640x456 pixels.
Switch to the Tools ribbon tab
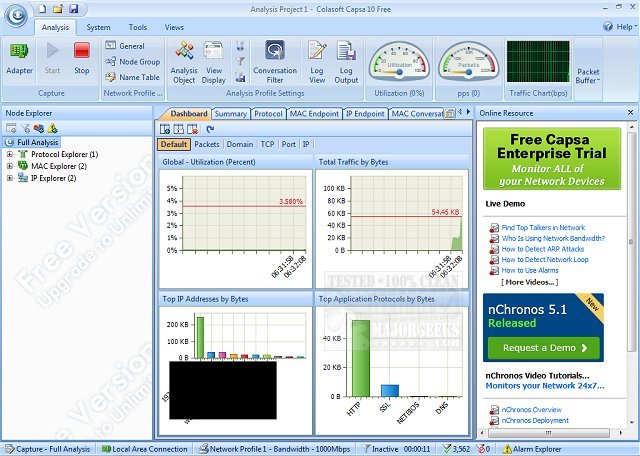pyautogui.click(x=138, y=27)
